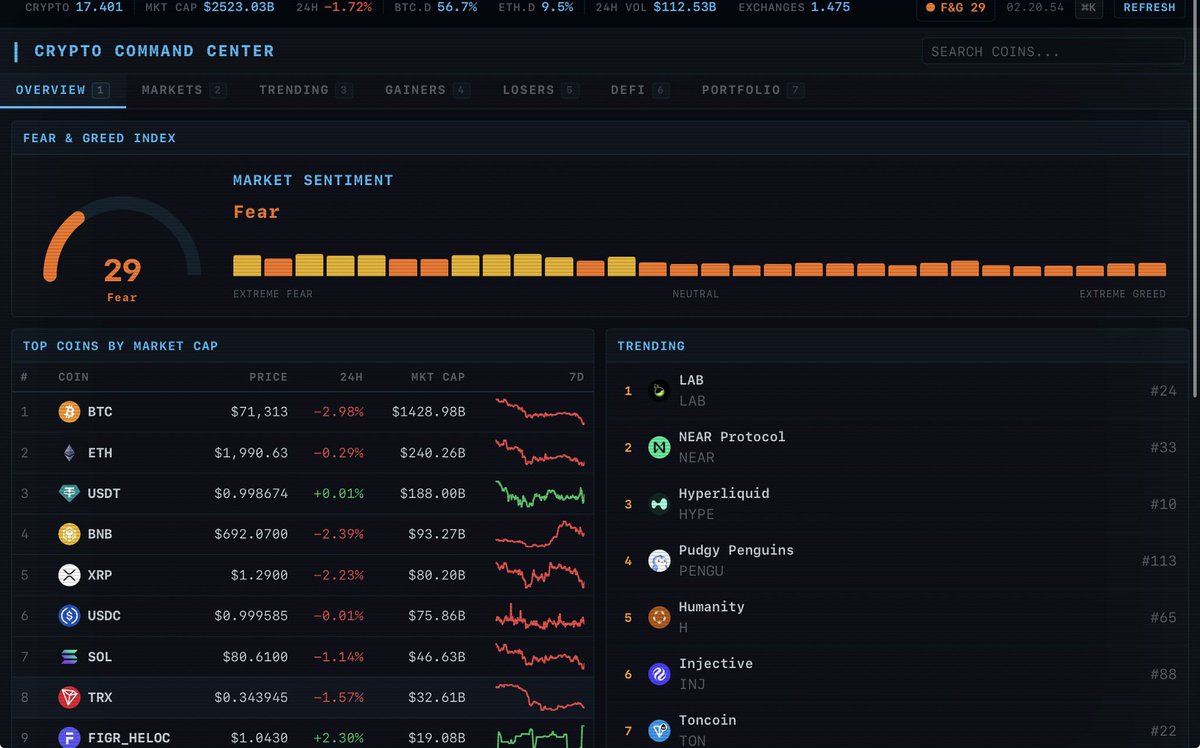The image size is (1200, 748).
Task: Click the first yellow sentiment history bar
Action: [247, 265]
